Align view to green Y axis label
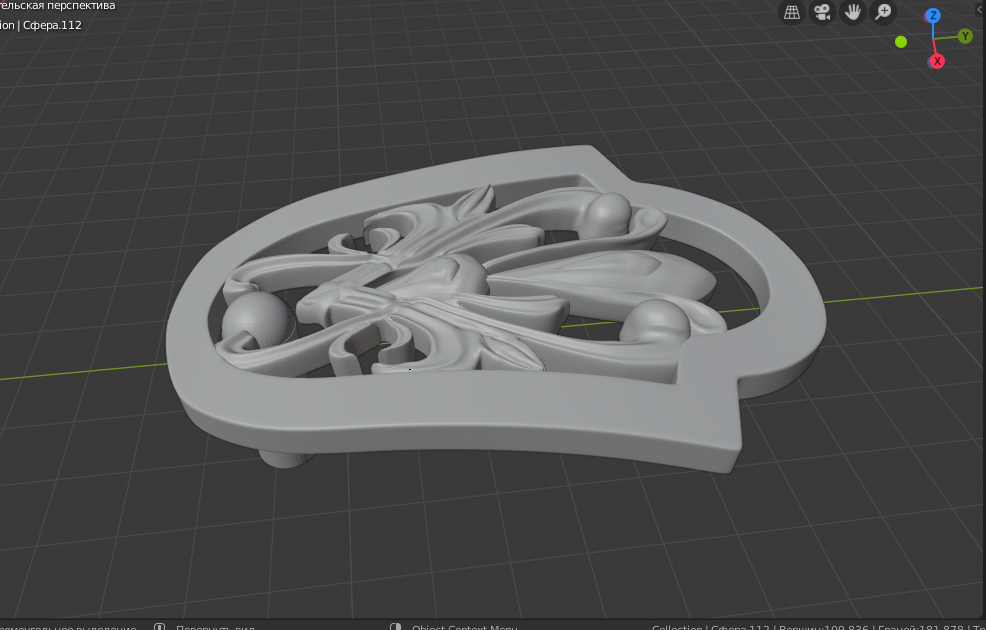Image resolution: width=986 pixels, height=630 pixels. (965, 36)
